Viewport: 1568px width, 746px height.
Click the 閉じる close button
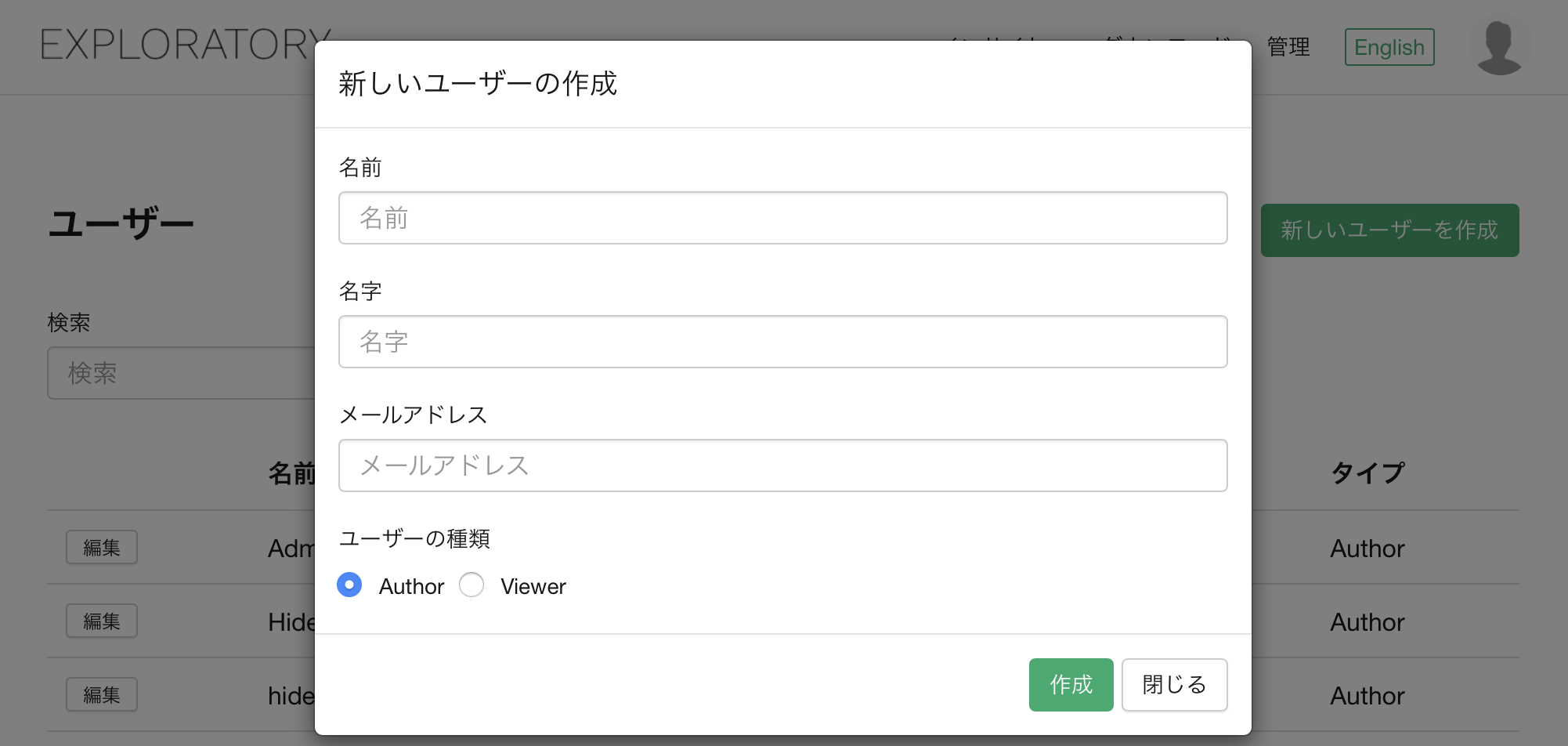pos(1174,685)
